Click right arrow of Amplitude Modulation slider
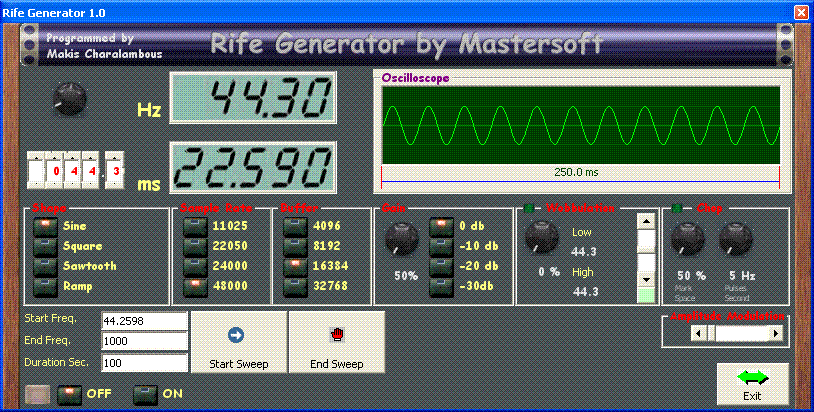This screenshot has width=814, height=412. pos(775,333)
